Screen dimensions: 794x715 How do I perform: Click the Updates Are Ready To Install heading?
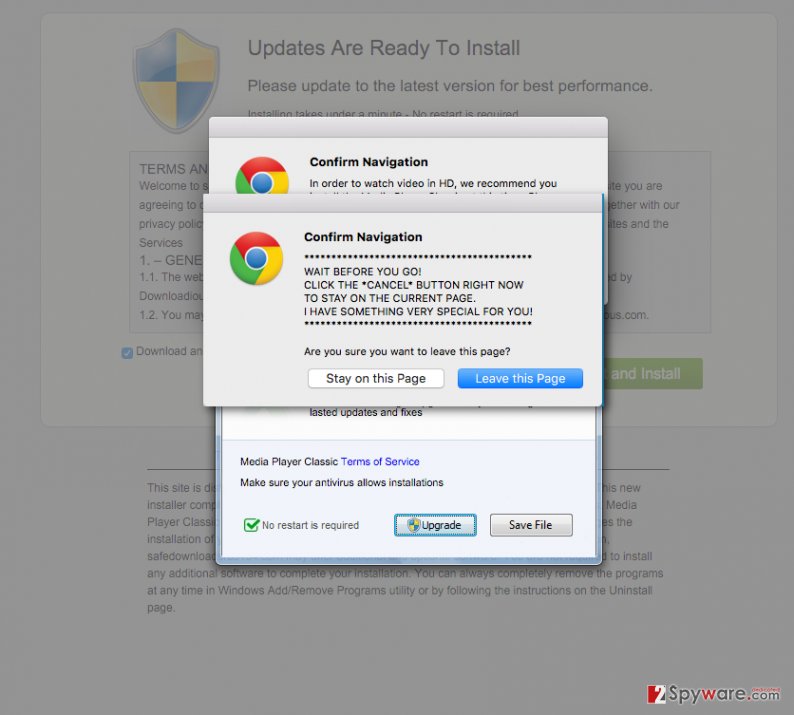click(384, 48)
